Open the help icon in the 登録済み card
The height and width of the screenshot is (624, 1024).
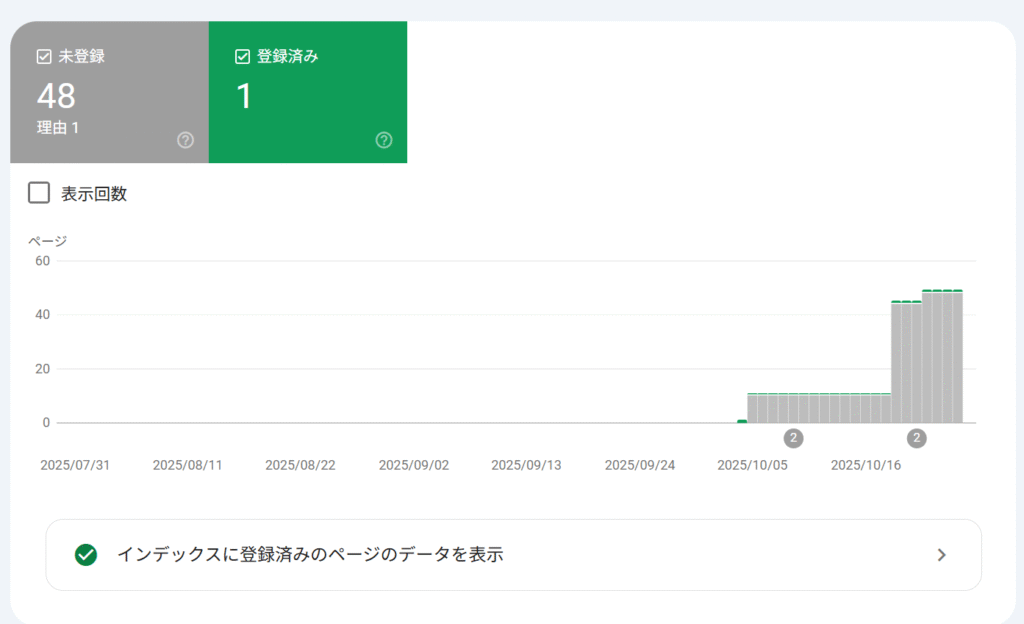point(384,140)
